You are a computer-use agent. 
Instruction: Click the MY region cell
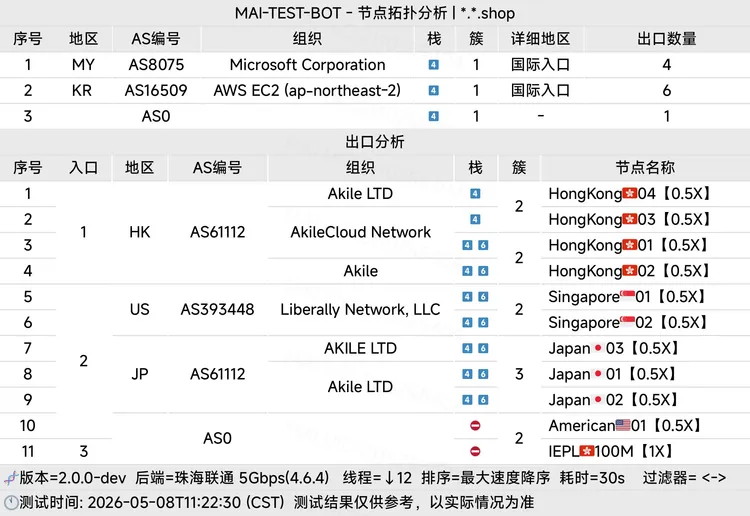83,65
